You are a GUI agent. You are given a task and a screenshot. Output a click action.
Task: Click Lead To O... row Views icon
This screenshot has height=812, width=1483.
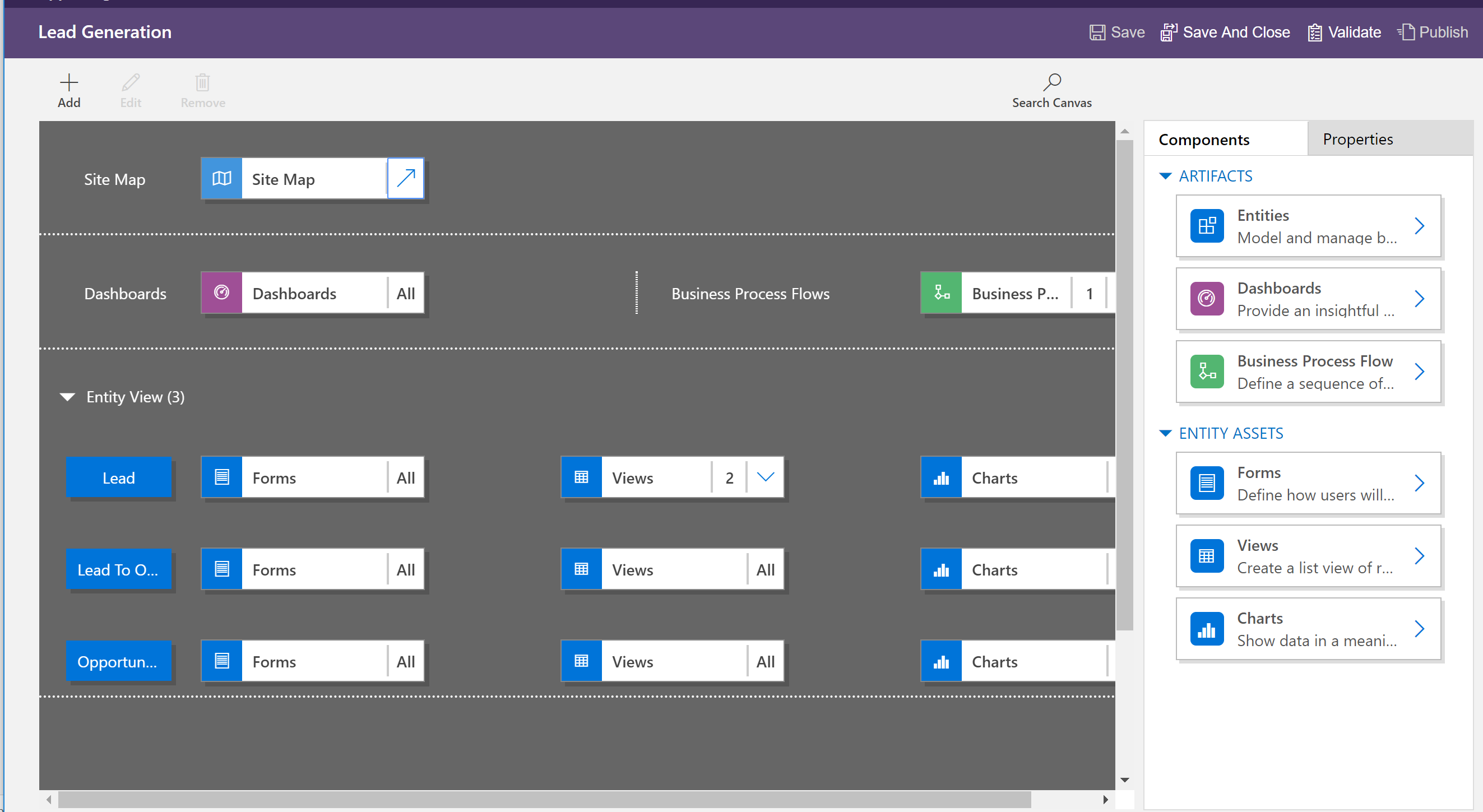tap(581, 569)
